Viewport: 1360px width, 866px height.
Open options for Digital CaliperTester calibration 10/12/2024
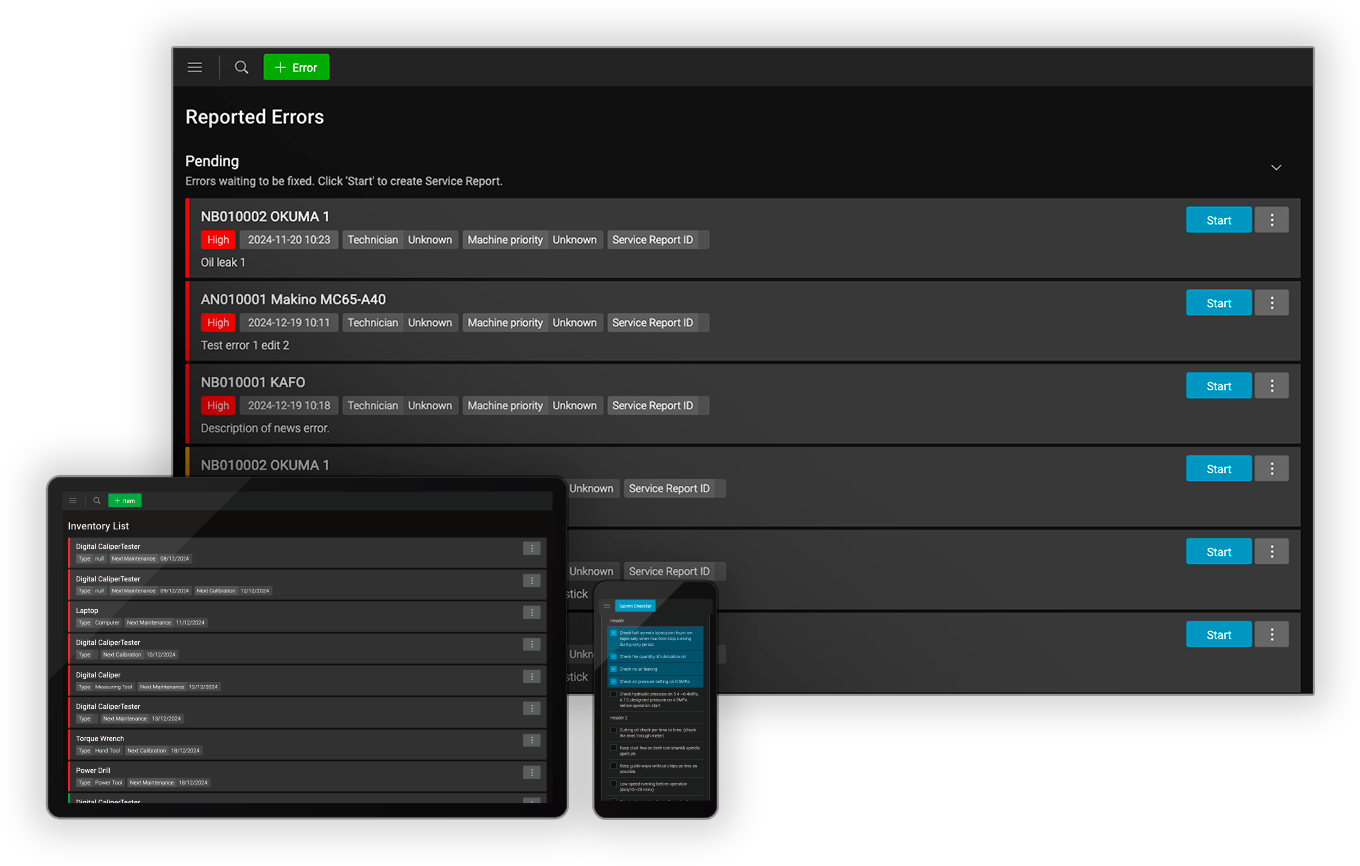[532, 644]
